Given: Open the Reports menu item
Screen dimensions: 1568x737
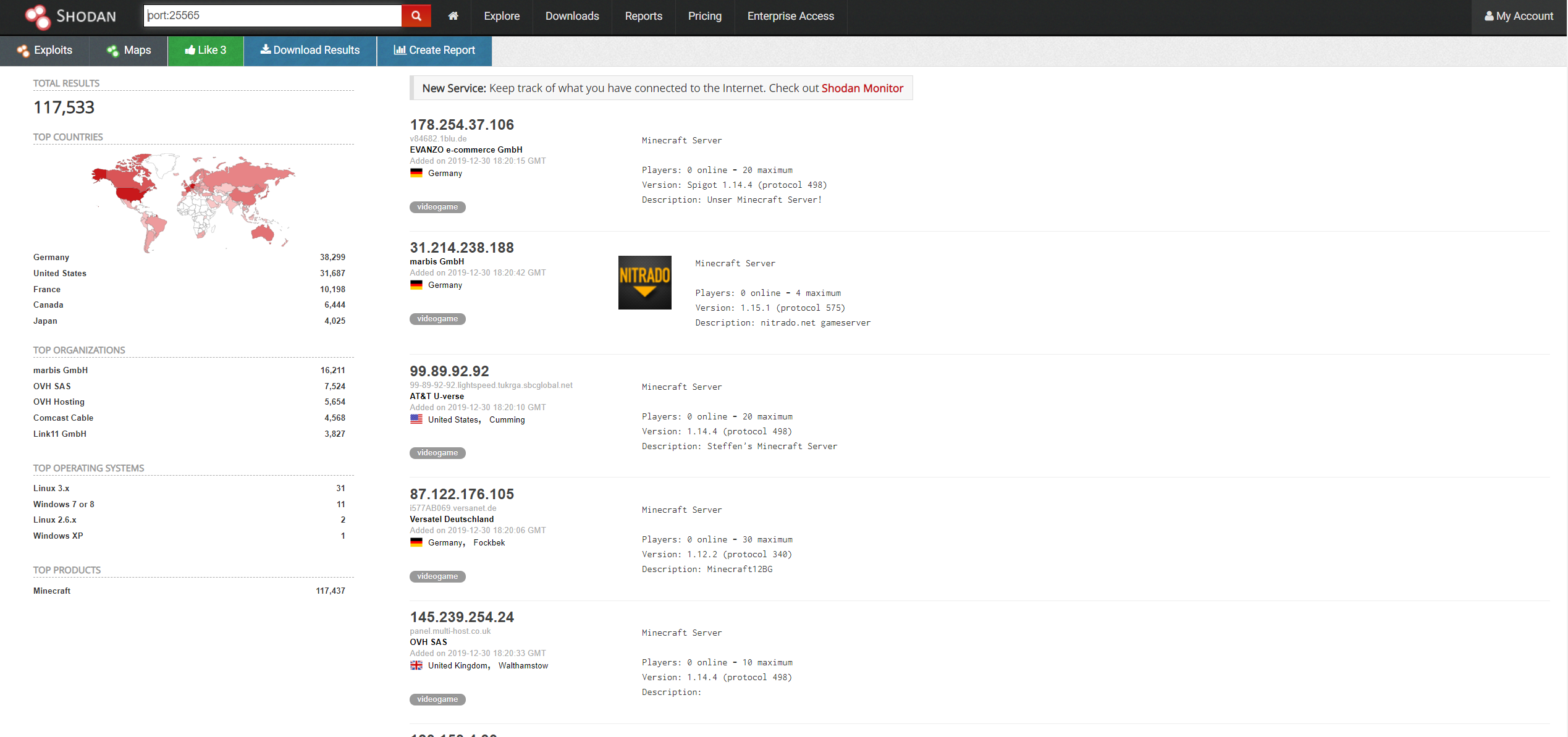Looking at the screenshot, I should click(643, 16).
